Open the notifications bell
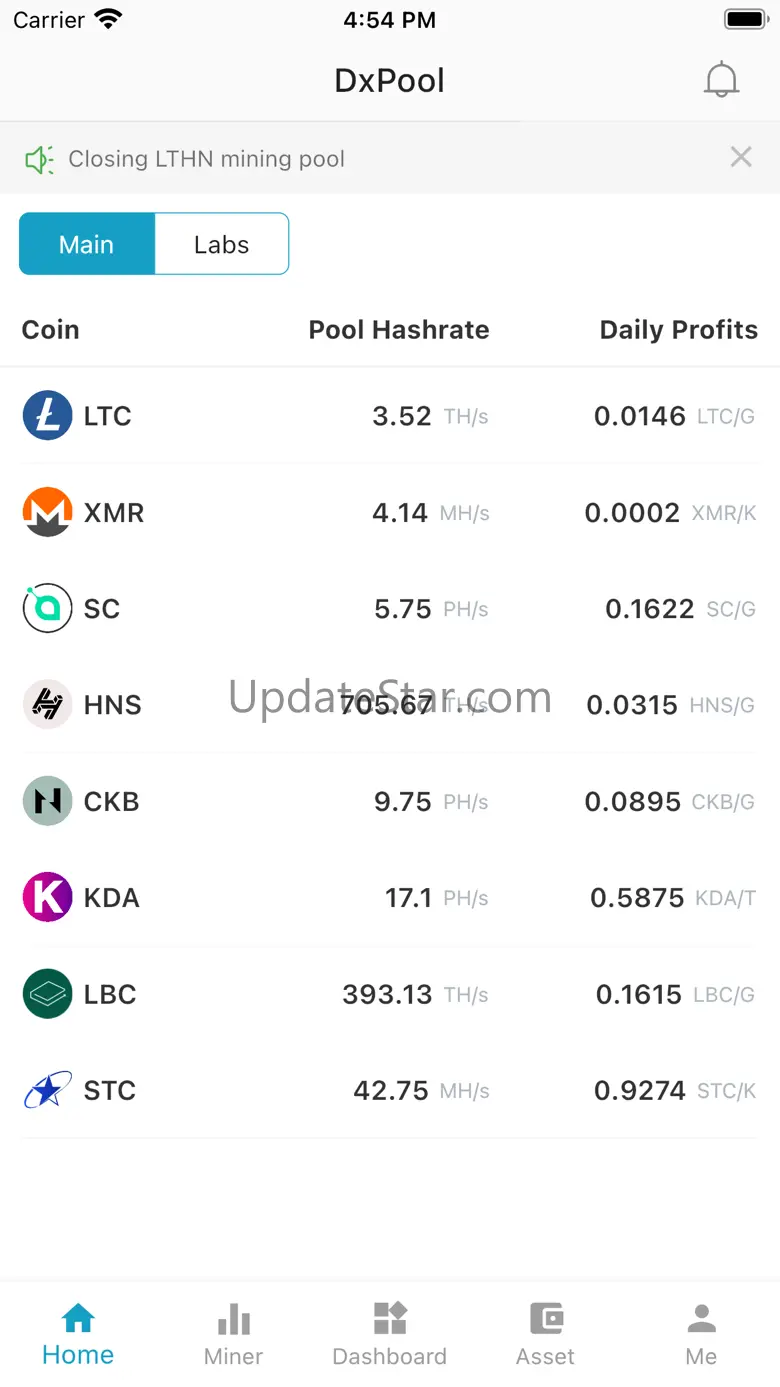This screenshot has height=1387, width=780. (x=720, y=80)
